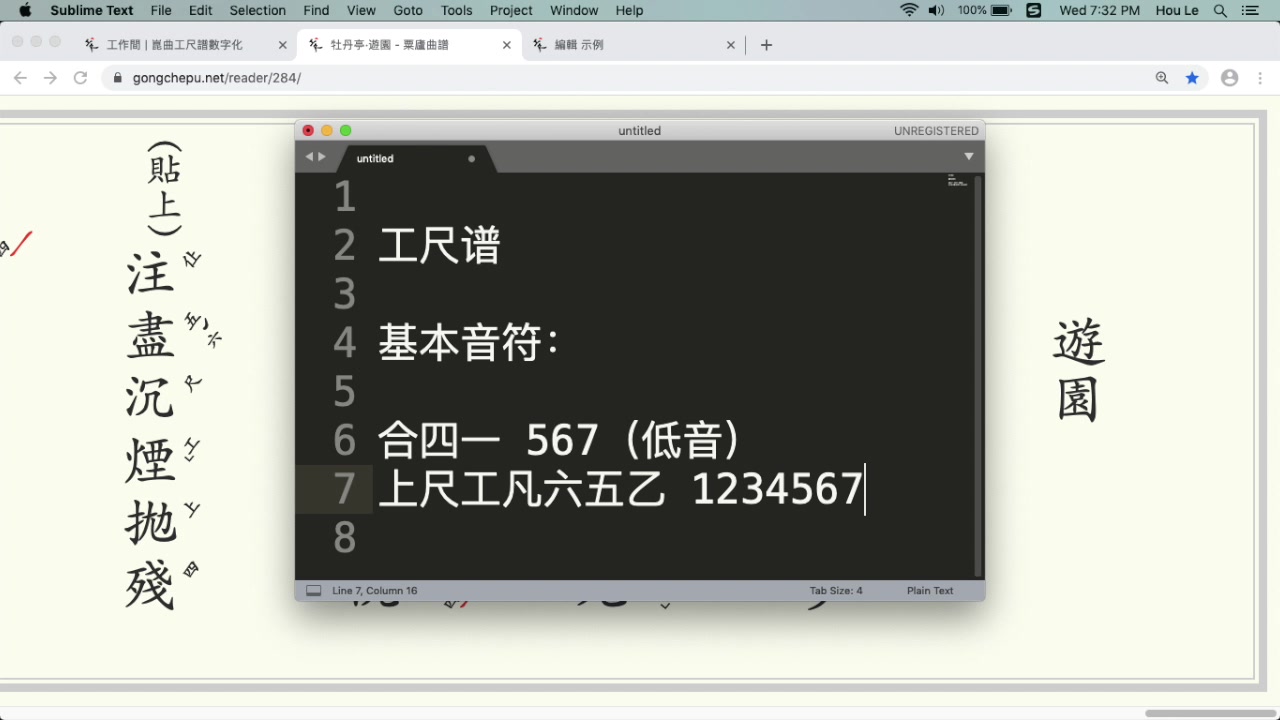Toggle the side bar icon in status bar
Screen dimensions: 1280x720
pos(313,591)
